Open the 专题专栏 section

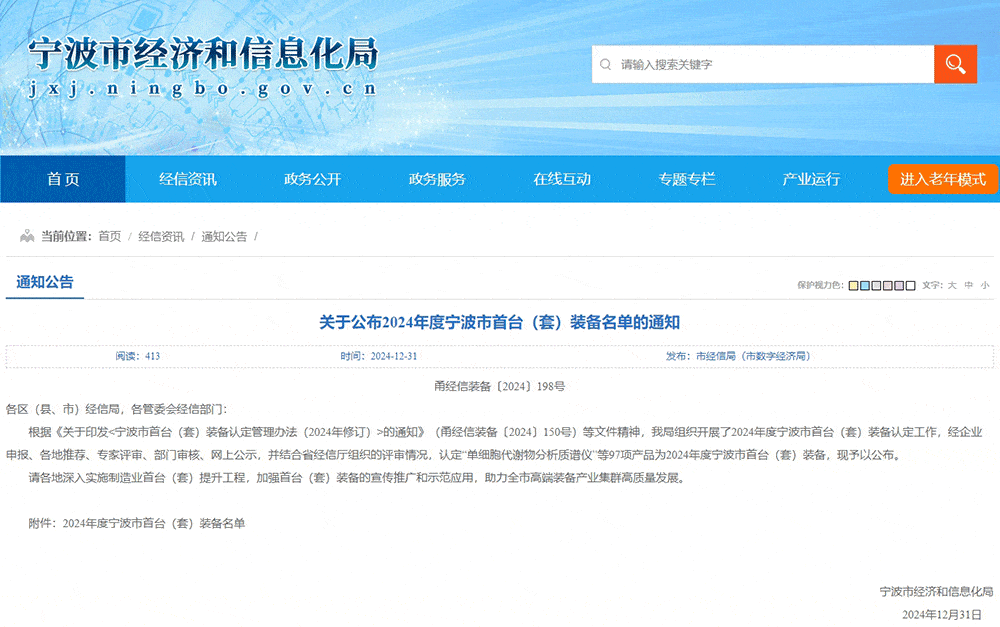[686, 179]
